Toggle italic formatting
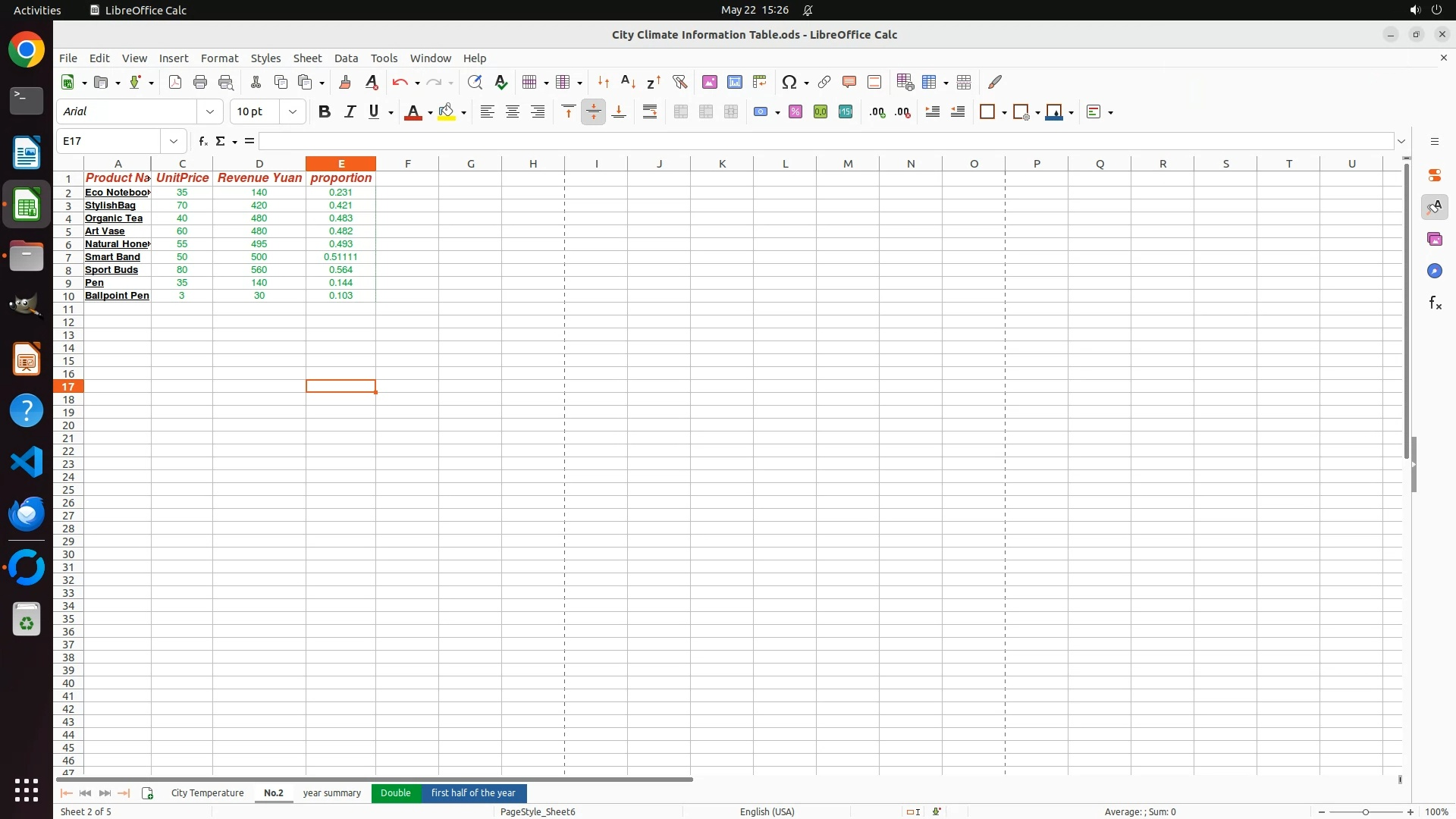The height and width of the screenshot is (819, 1456). point(350,112)
